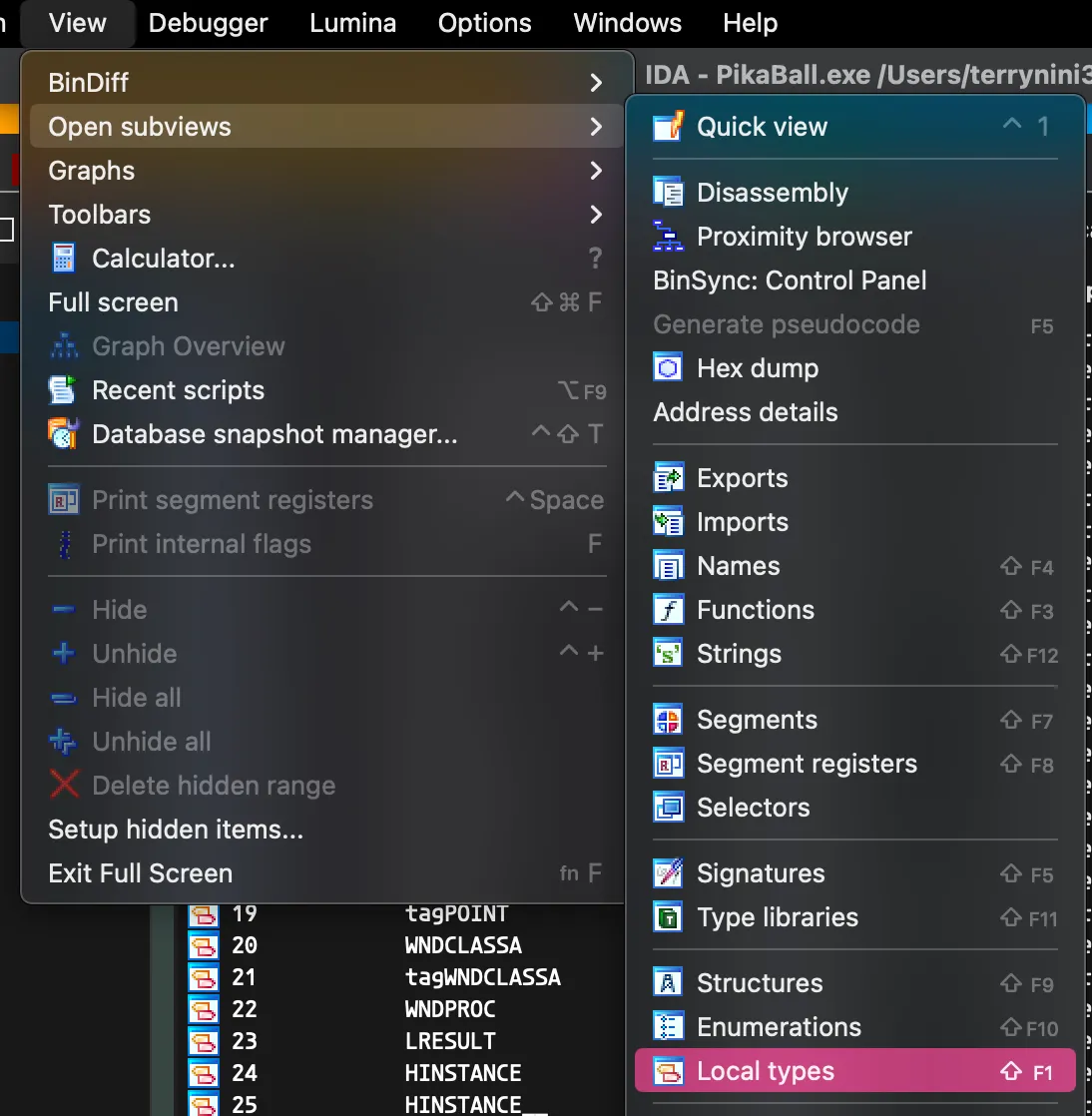Click the Local types icon

coord(669,1071)
